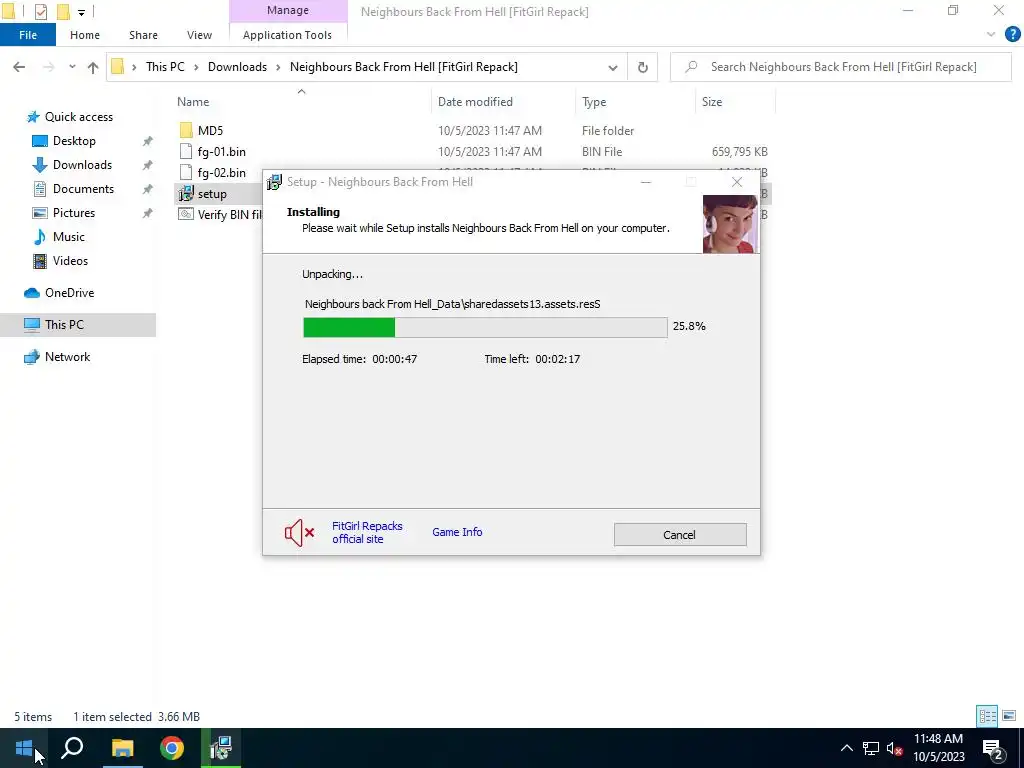
Task: Switch to the Share ribbon tab
Action: (x=143, y=35)
